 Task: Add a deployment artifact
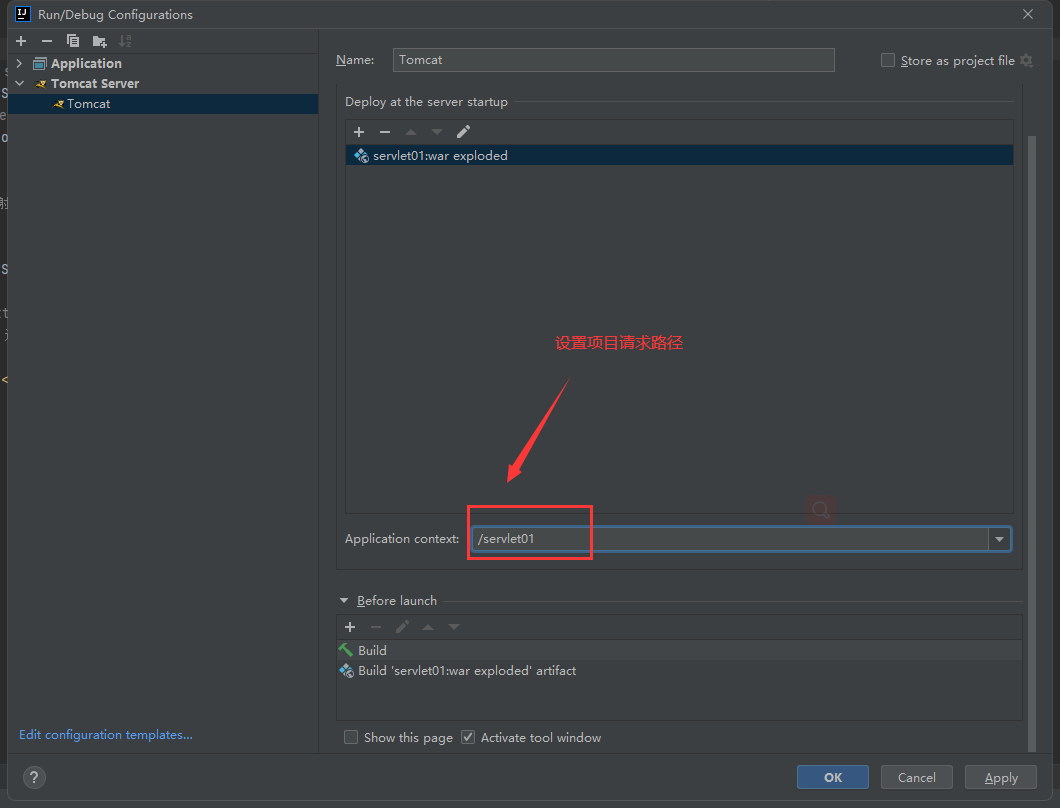[x=359, y=132]
